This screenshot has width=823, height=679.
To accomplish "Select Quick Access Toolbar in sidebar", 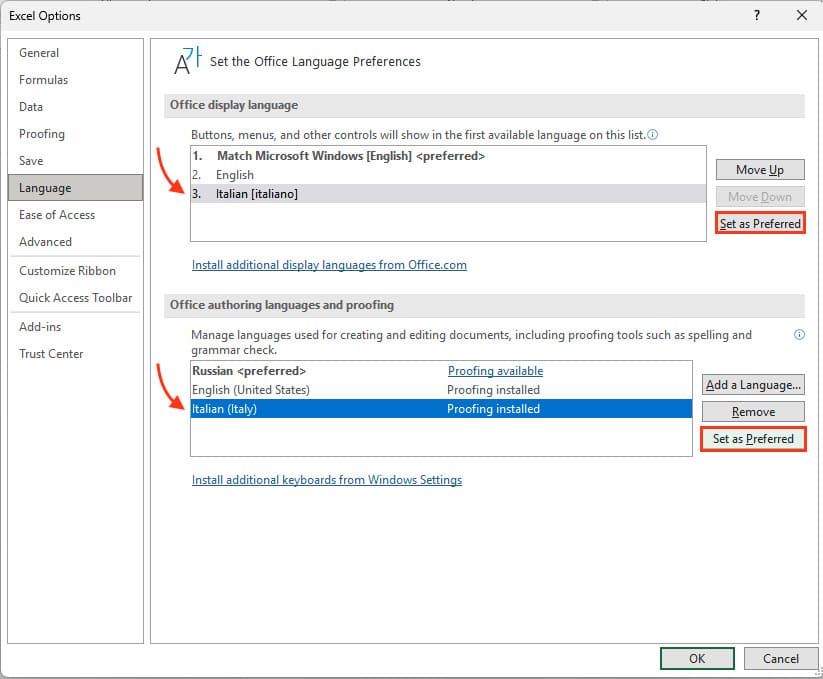I will (x=75, y=297).
